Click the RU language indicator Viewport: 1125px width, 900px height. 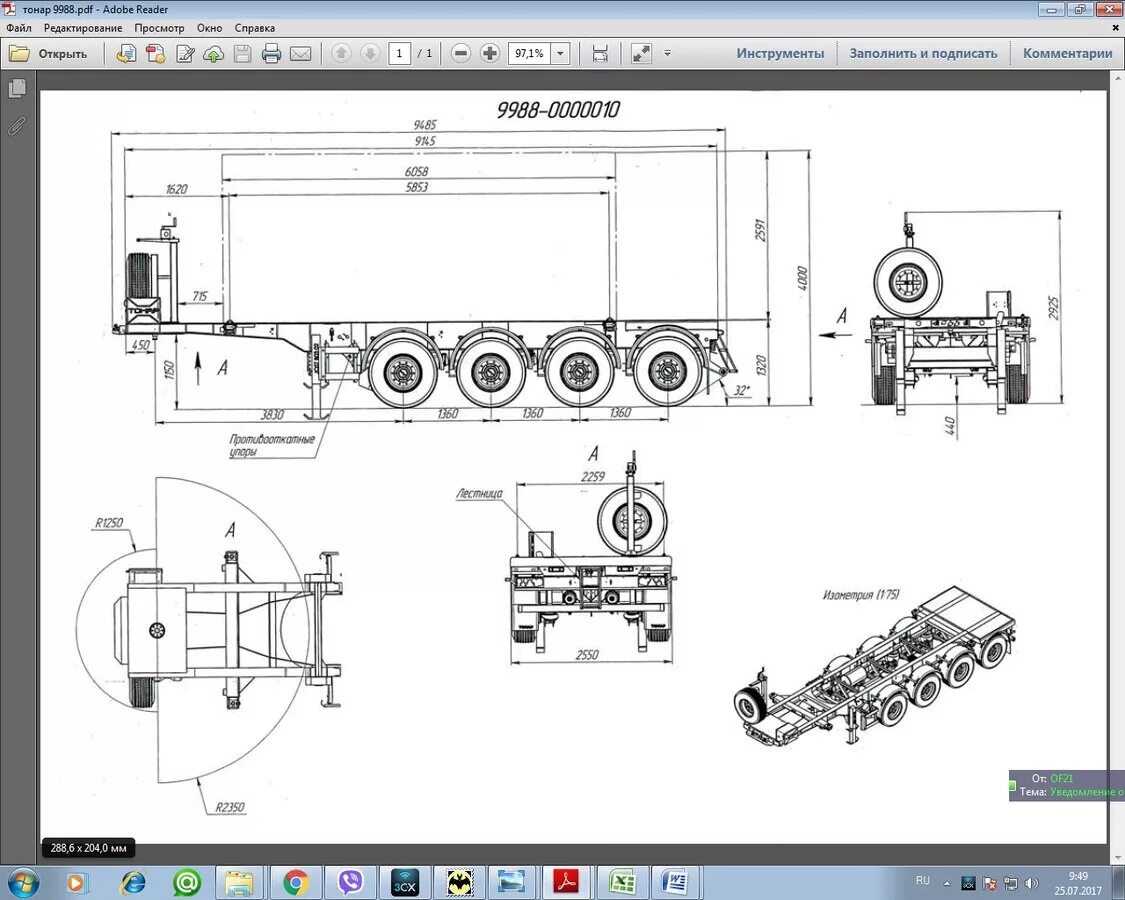coord(923,881)
